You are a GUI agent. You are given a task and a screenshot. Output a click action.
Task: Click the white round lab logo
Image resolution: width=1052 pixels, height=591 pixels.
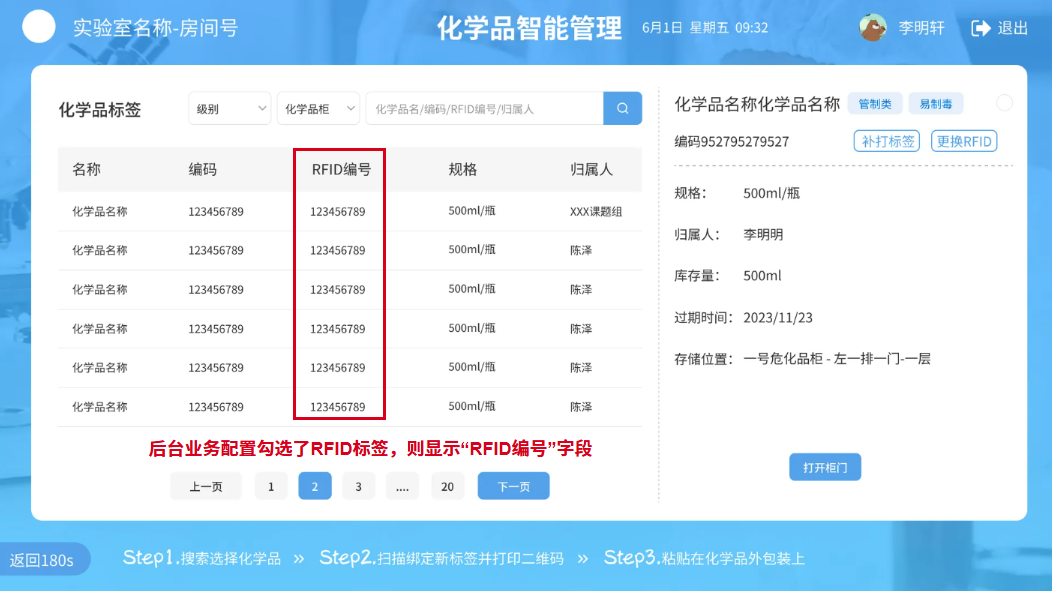39,27
